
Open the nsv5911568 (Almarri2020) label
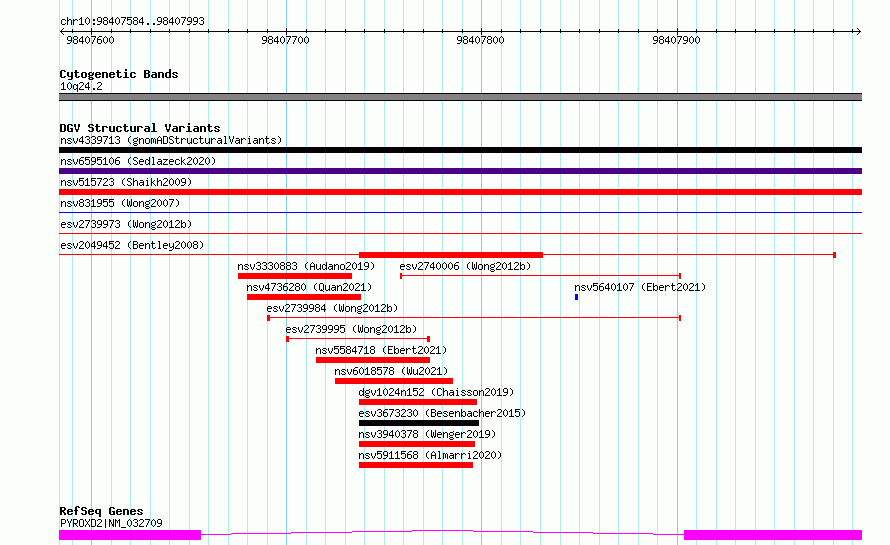click(430, 455)
